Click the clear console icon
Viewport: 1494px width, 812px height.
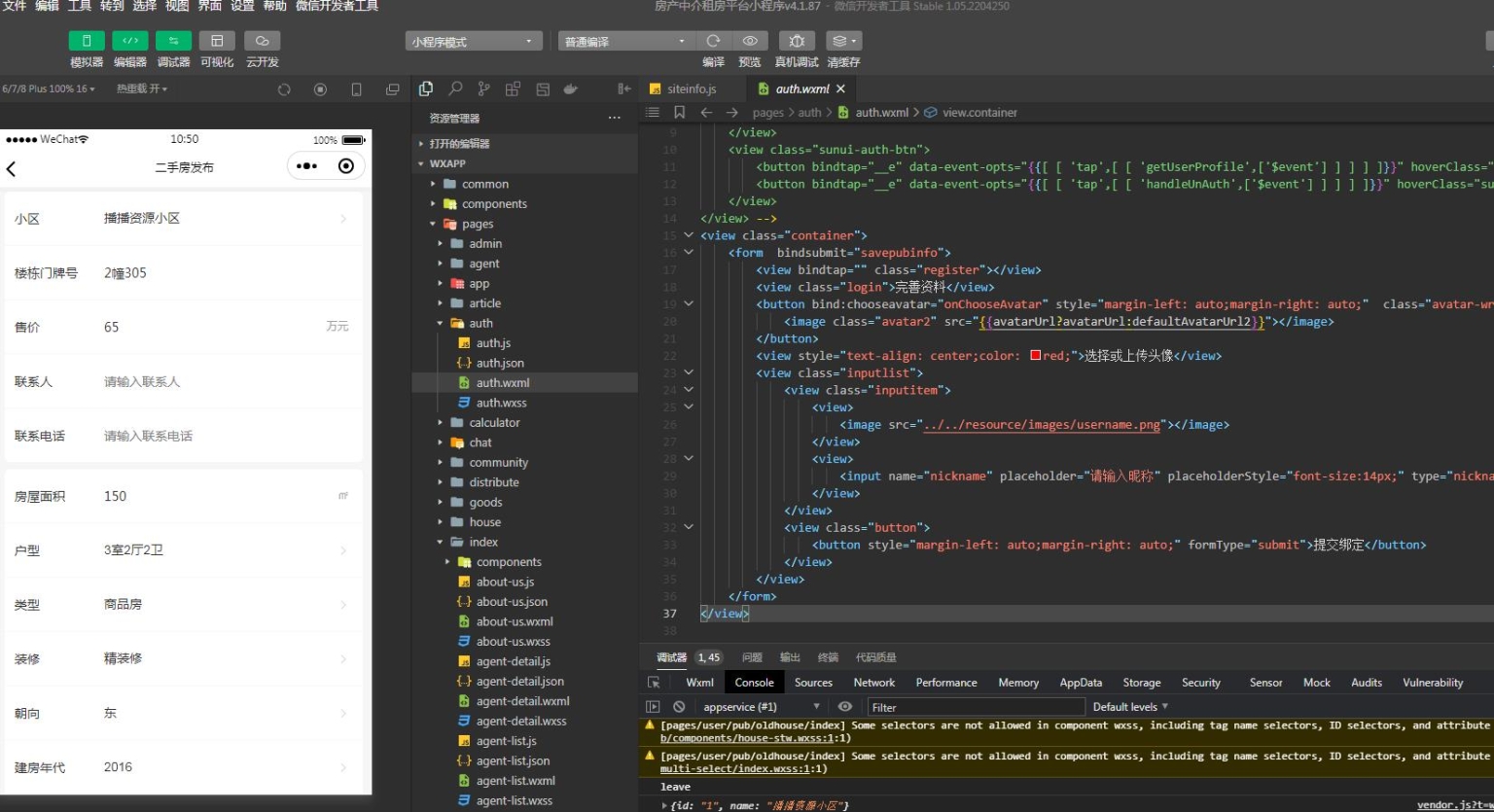679,707
